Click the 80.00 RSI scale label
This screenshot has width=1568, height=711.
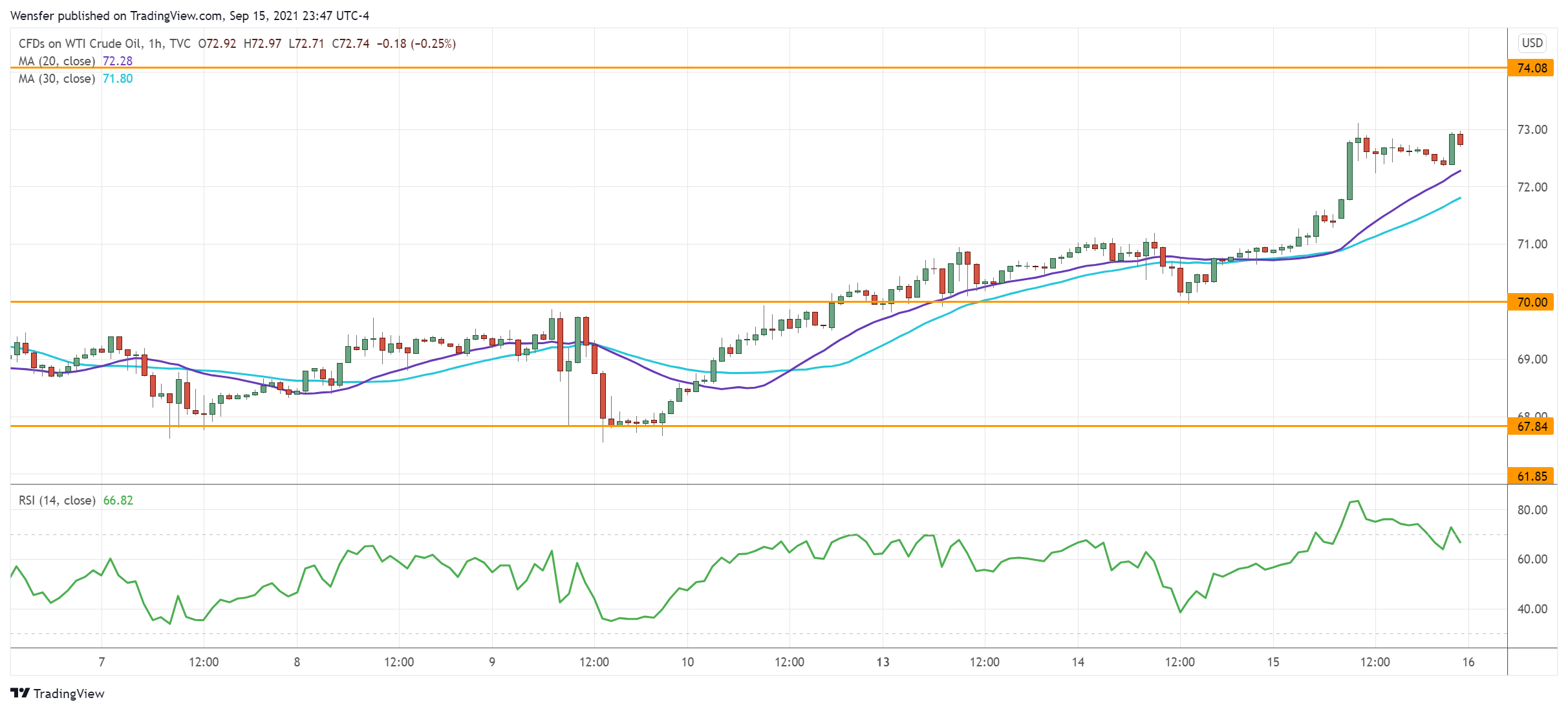(x=1532, y=510)
